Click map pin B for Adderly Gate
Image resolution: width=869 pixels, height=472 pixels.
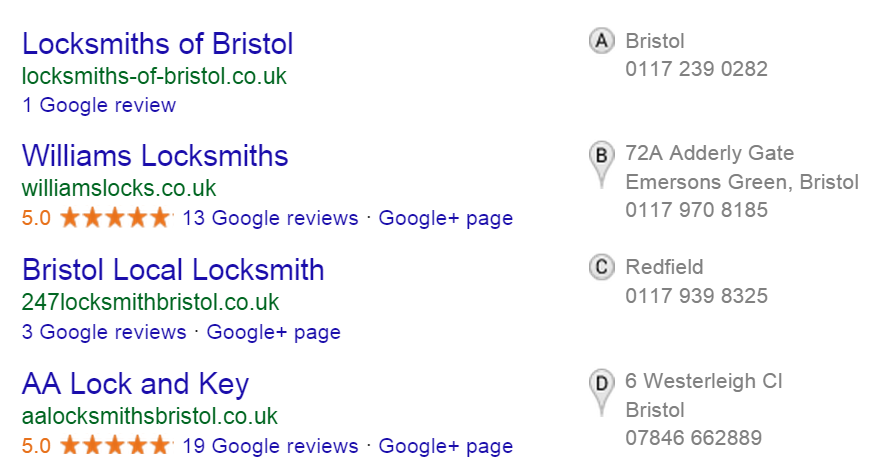coord(601,165)
